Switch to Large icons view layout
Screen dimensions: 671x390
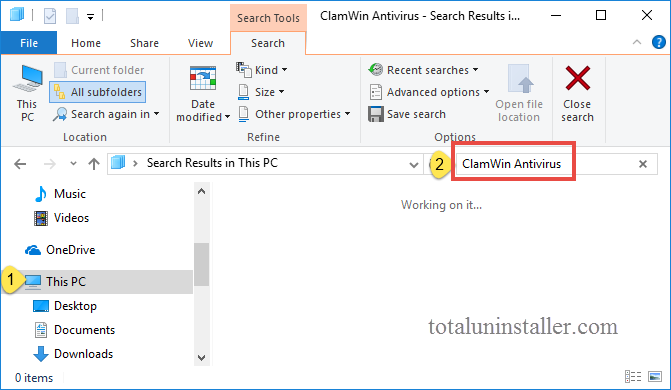[655, 377]
